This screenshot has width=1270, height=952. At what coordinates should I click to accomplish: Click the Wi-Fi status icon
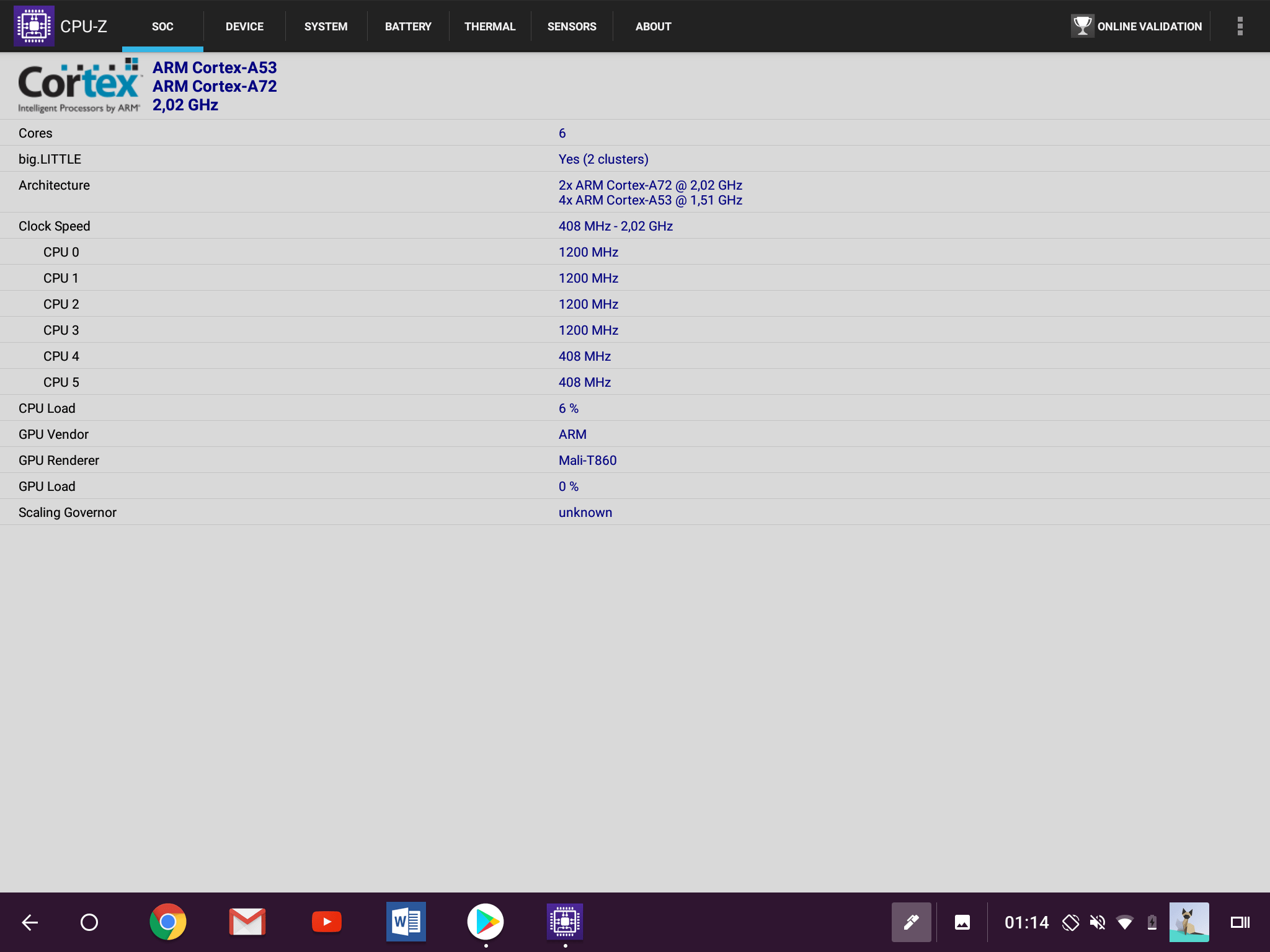1125,923
